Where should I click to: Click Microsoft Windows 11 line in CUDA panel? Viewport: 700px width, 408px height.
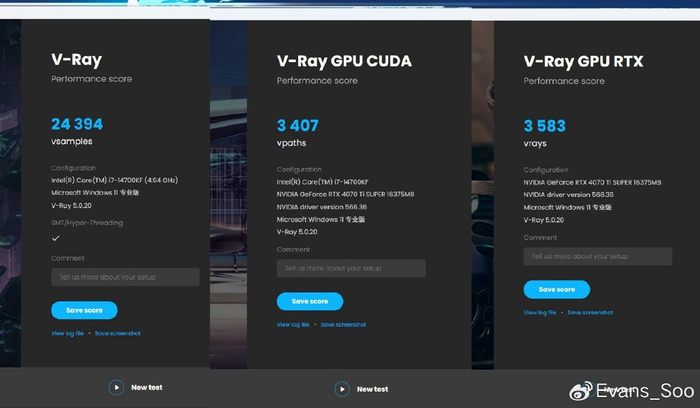[x=321, y=220]
